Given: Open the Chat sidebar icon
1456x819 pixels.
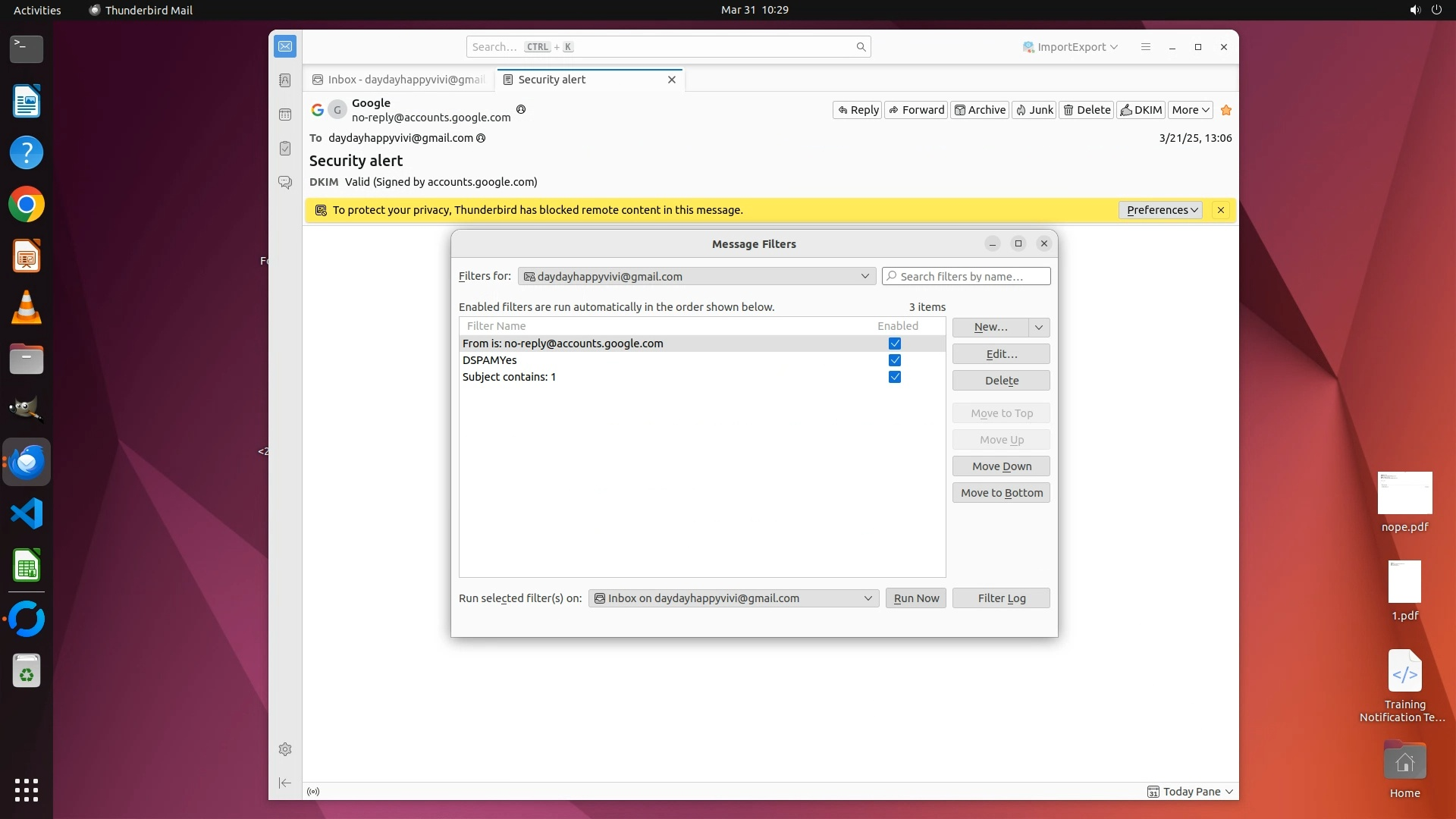Looking at the screenshot, I should [x=285, y=183].
